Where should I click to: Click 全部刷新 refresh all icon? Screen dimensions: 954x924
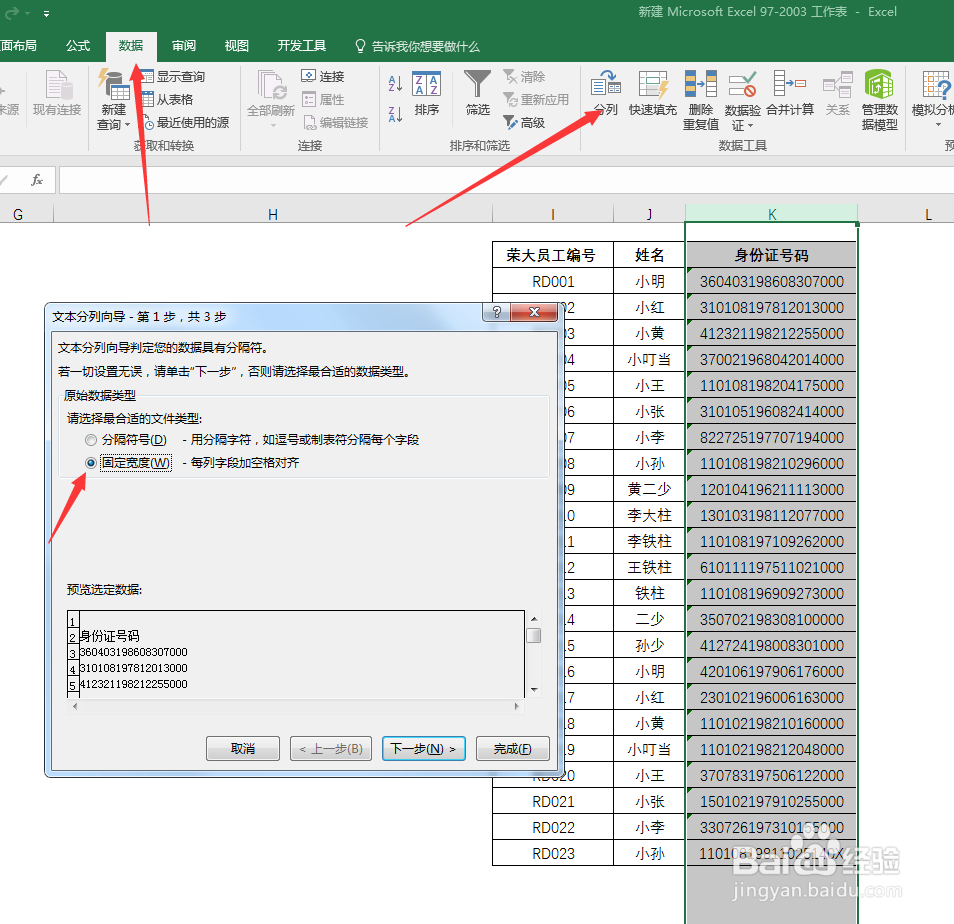pos(271,85)
